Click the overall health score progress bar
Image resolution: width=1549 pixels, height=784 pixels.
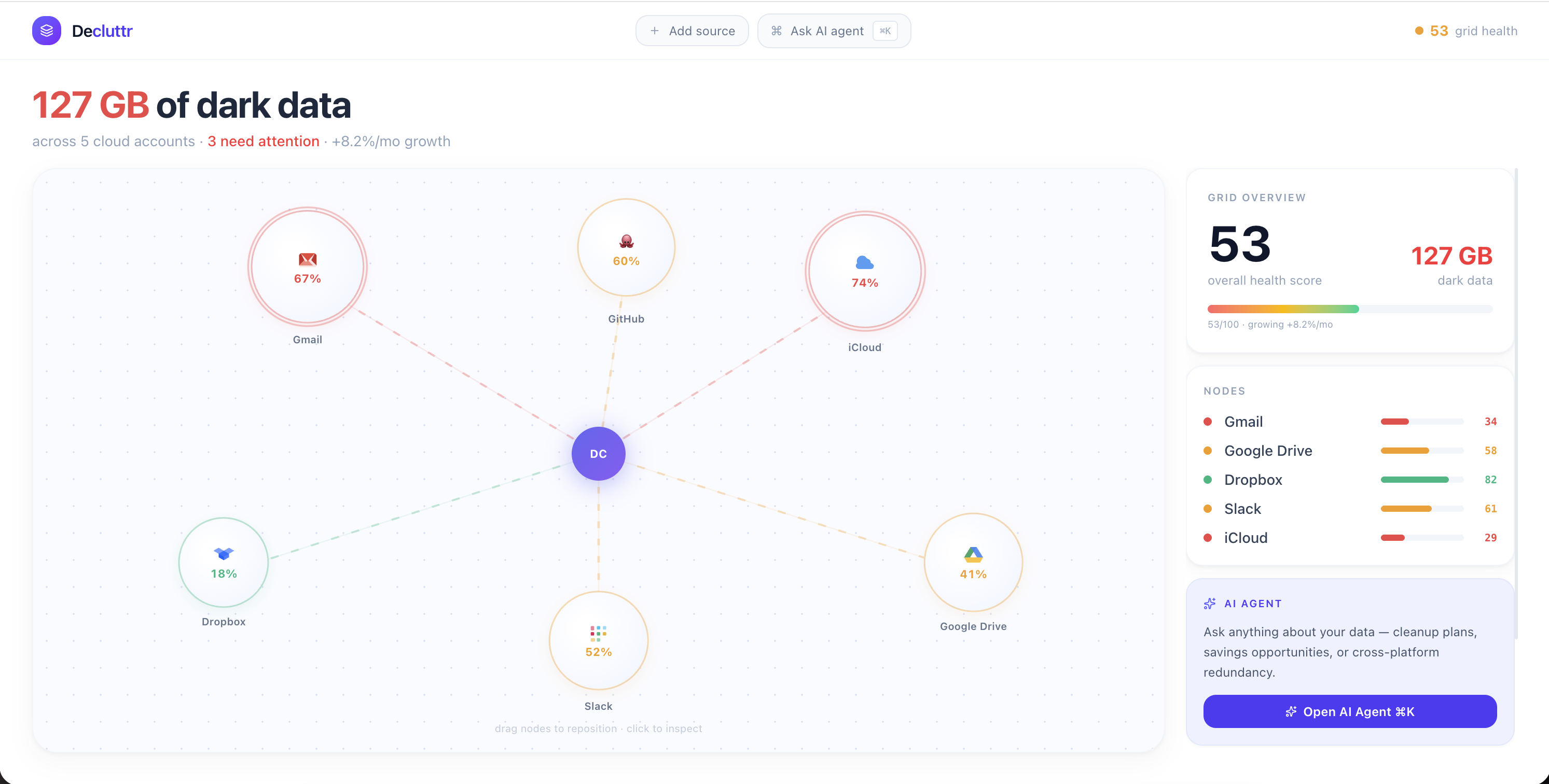point(1349,309)
